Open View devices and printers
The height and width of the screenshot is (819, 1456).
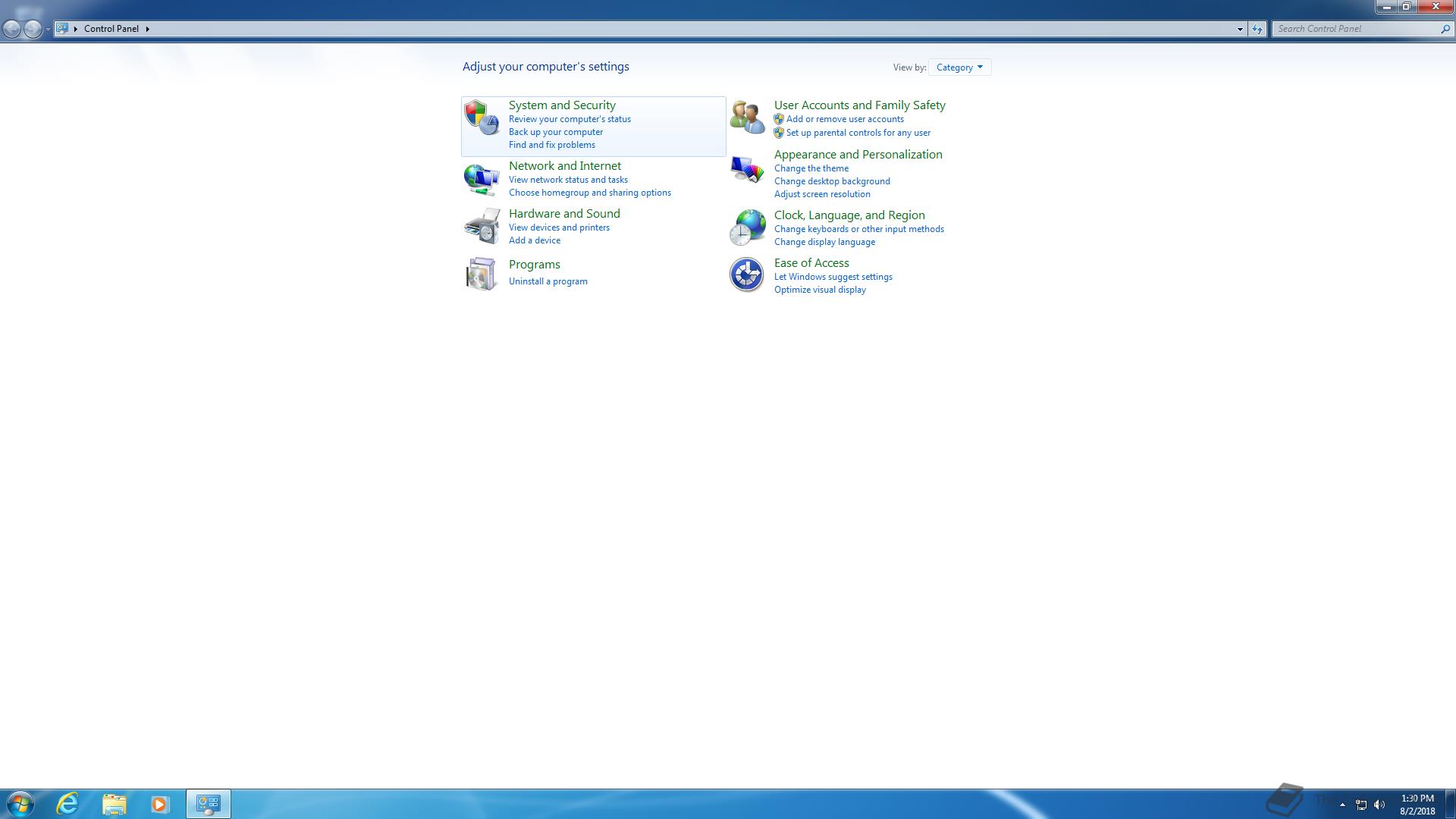[x=559, y=227]
